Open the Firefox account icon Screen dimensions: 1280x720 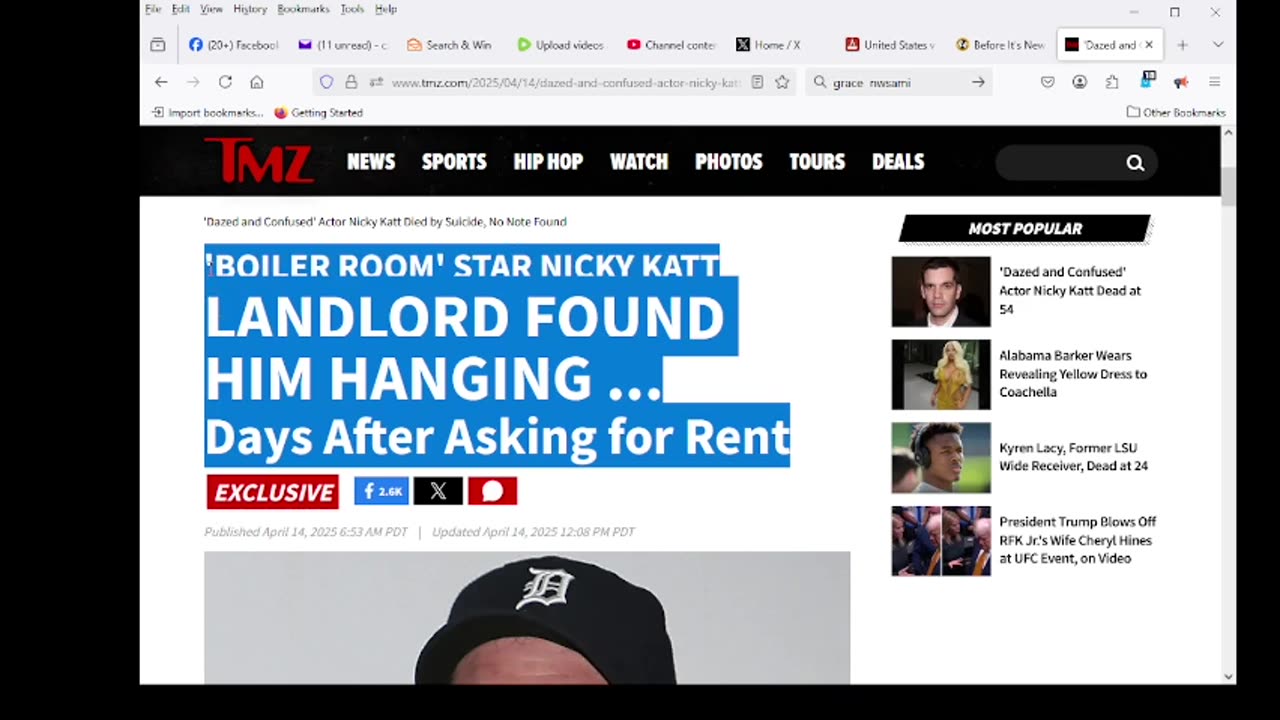1079,82
